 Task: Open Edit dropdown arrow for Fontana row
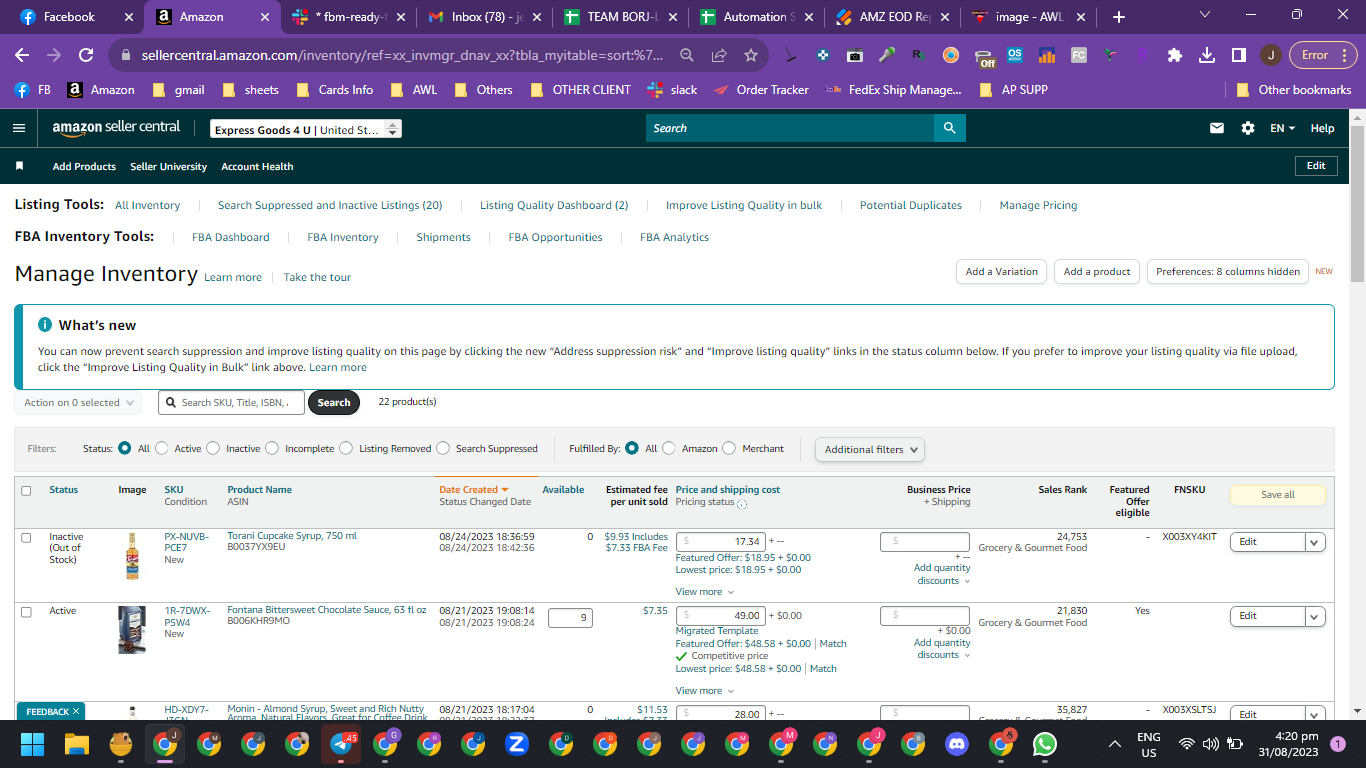point(1315,616)
